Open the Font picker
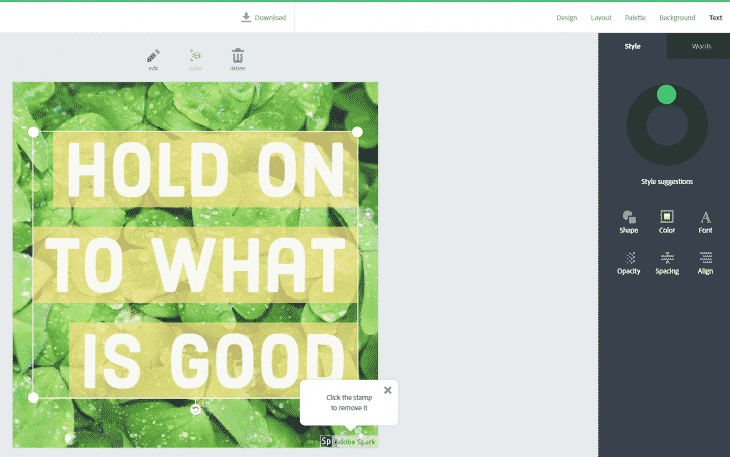730x457 pixels. [705, 222]
